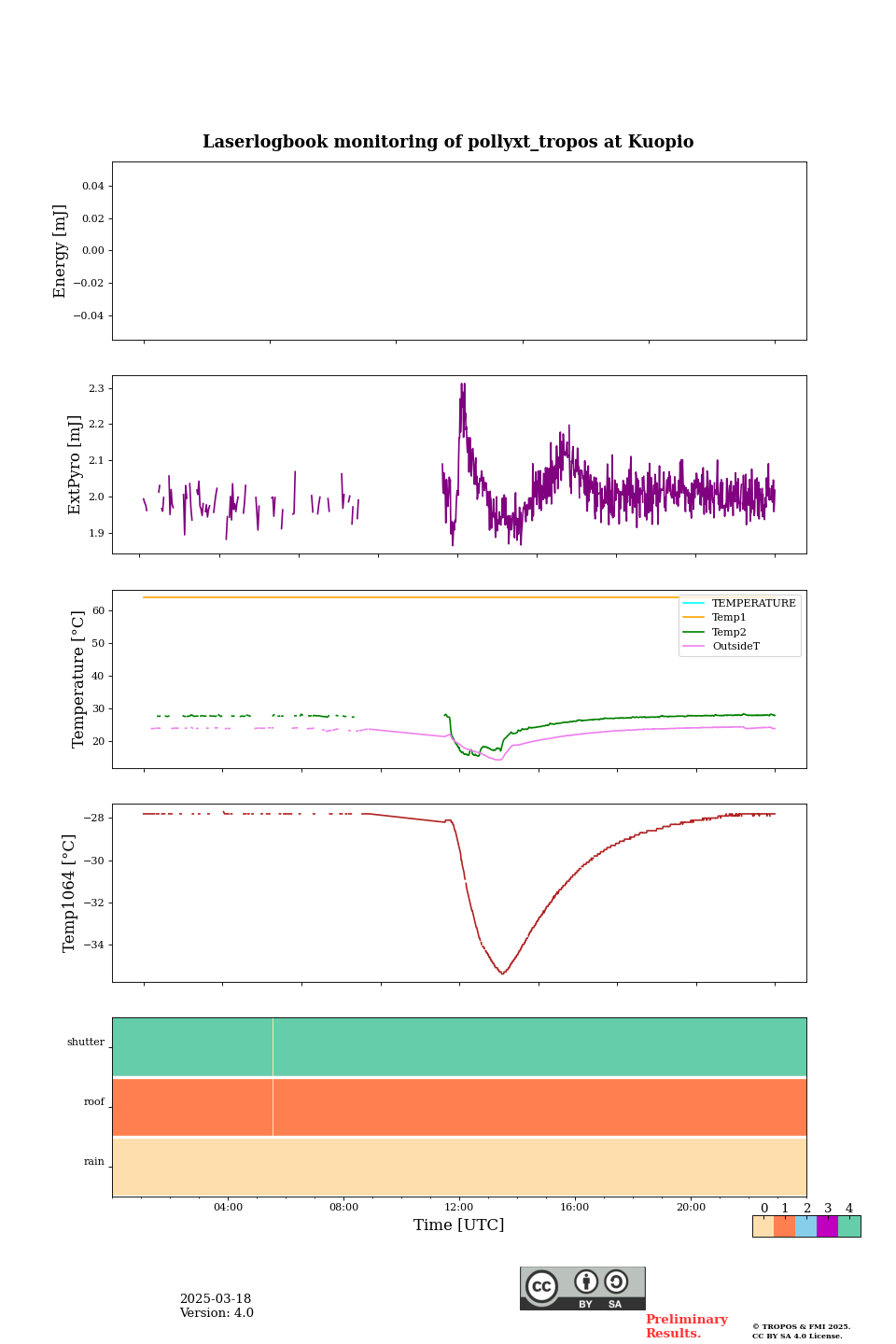Click the '1.9' tick on ExtPyro axis
Screen dimensions: 896x1344
click(98, 534)
